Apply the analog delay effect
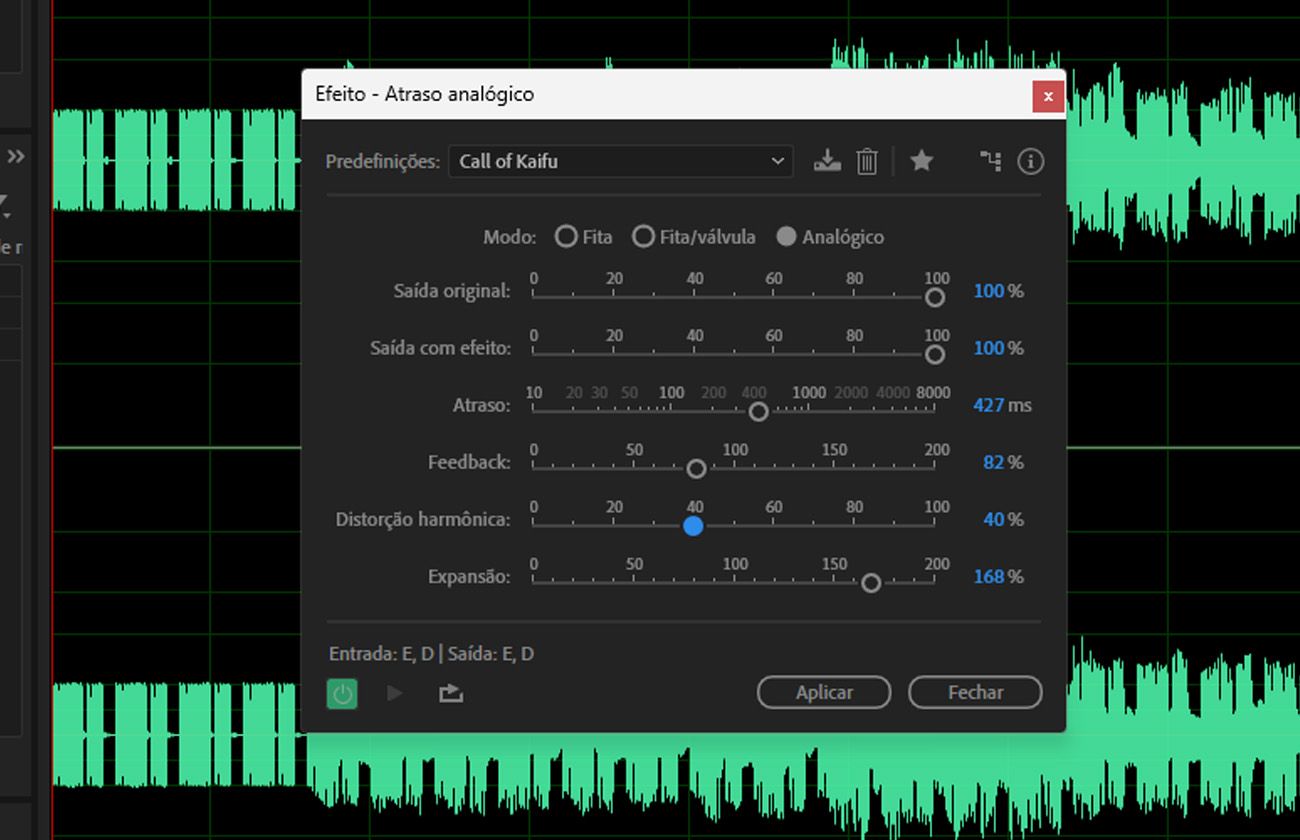Viewport: 1300px width, 840px height. (824, 692)
